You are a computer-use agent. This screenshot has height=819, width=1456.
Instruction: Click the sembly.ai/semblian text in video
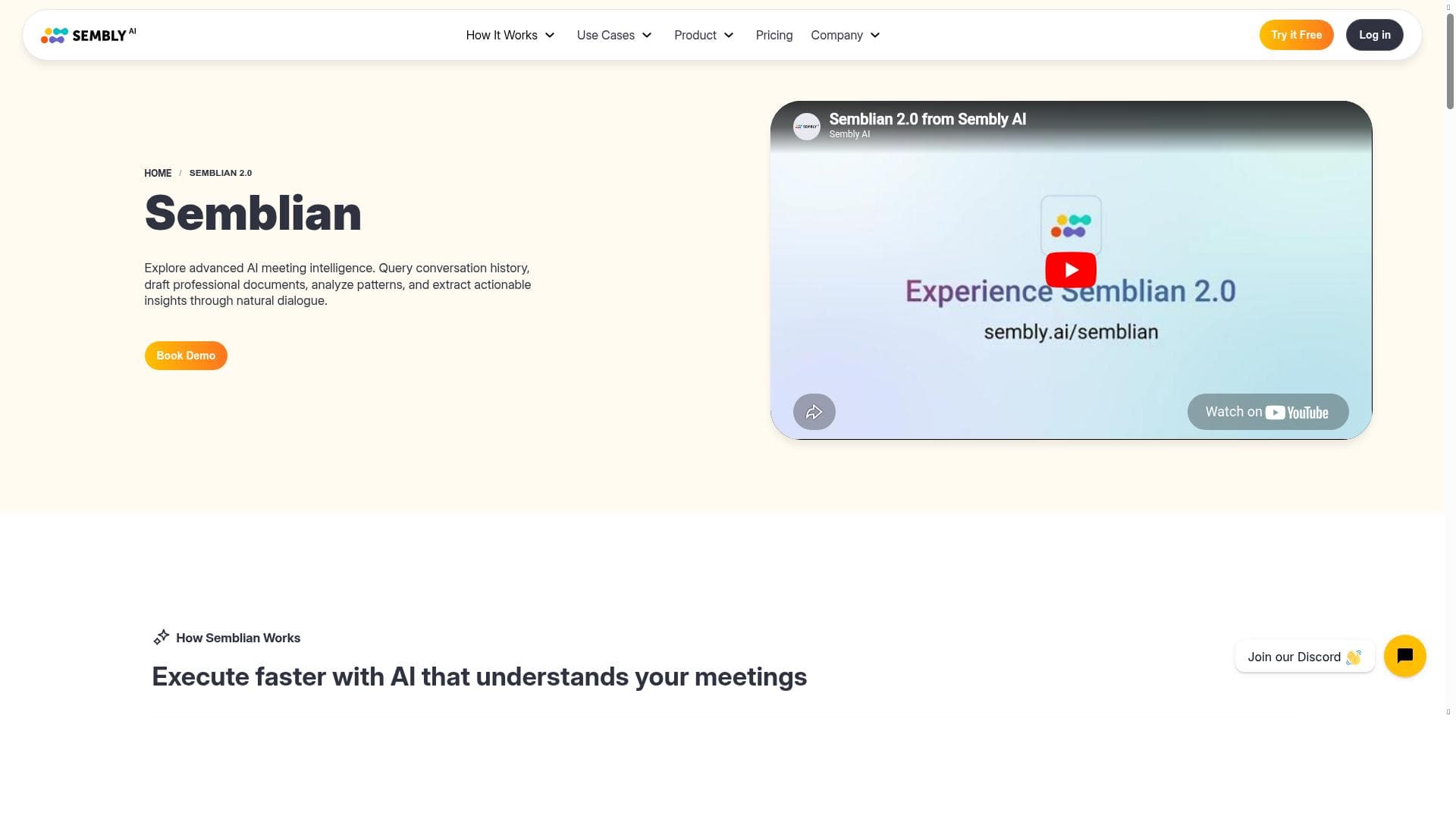pyautogui.click(x=1071, y=332)
